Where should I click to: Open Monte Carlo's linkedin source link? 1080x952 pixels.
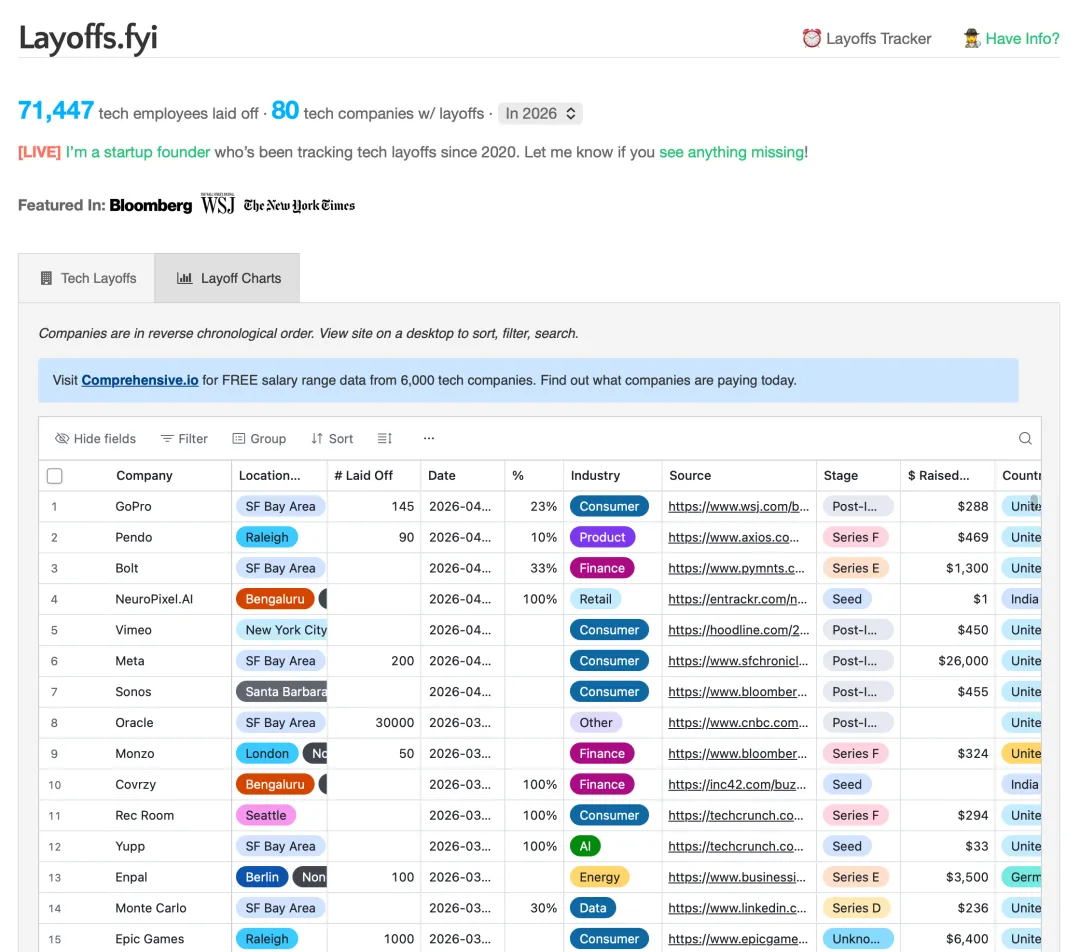(x=737, y=909)
